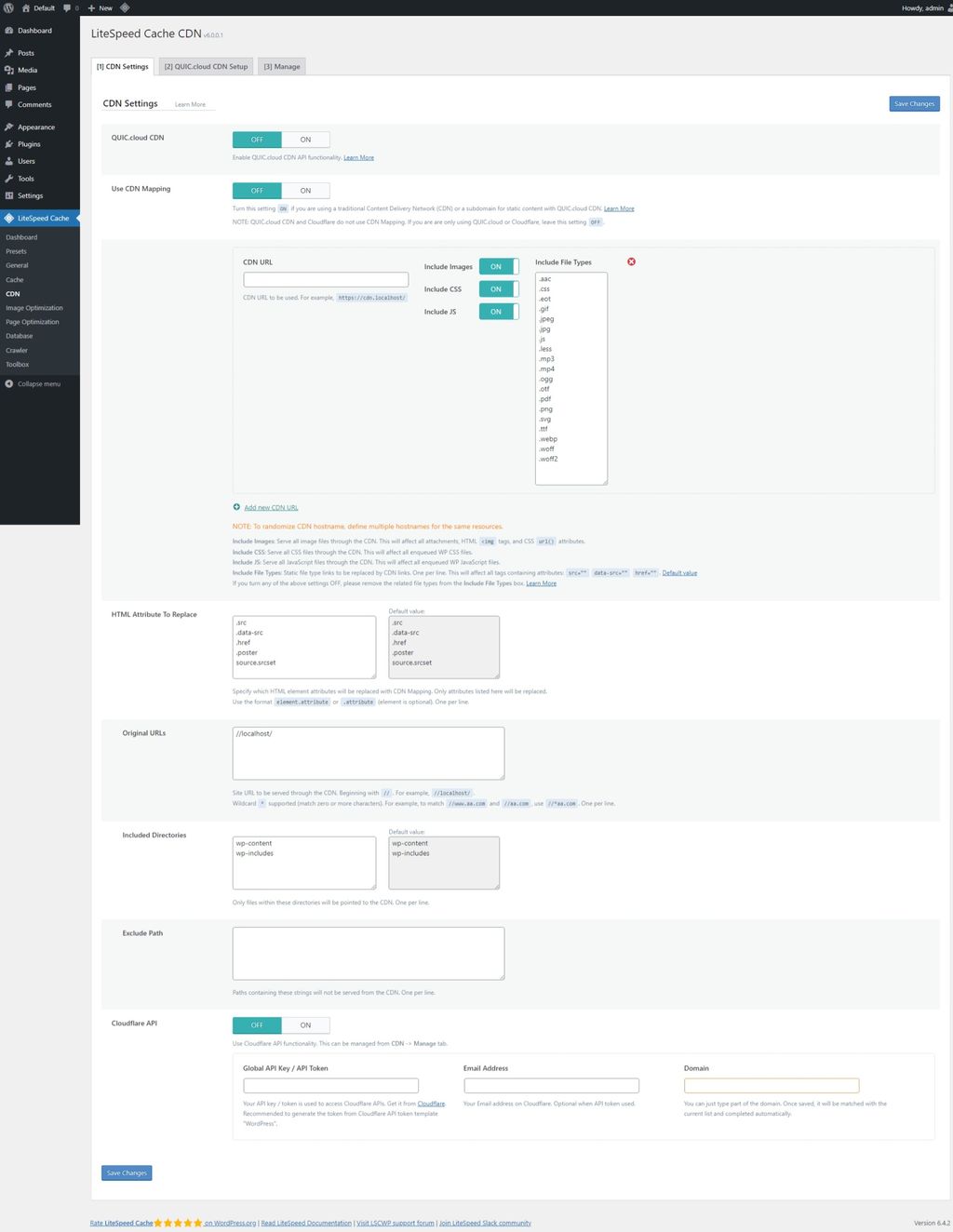The height and width of the screenshot is (1232, 953).
Task: Click the Add new CDN URL link
Action: click(271, 508)
